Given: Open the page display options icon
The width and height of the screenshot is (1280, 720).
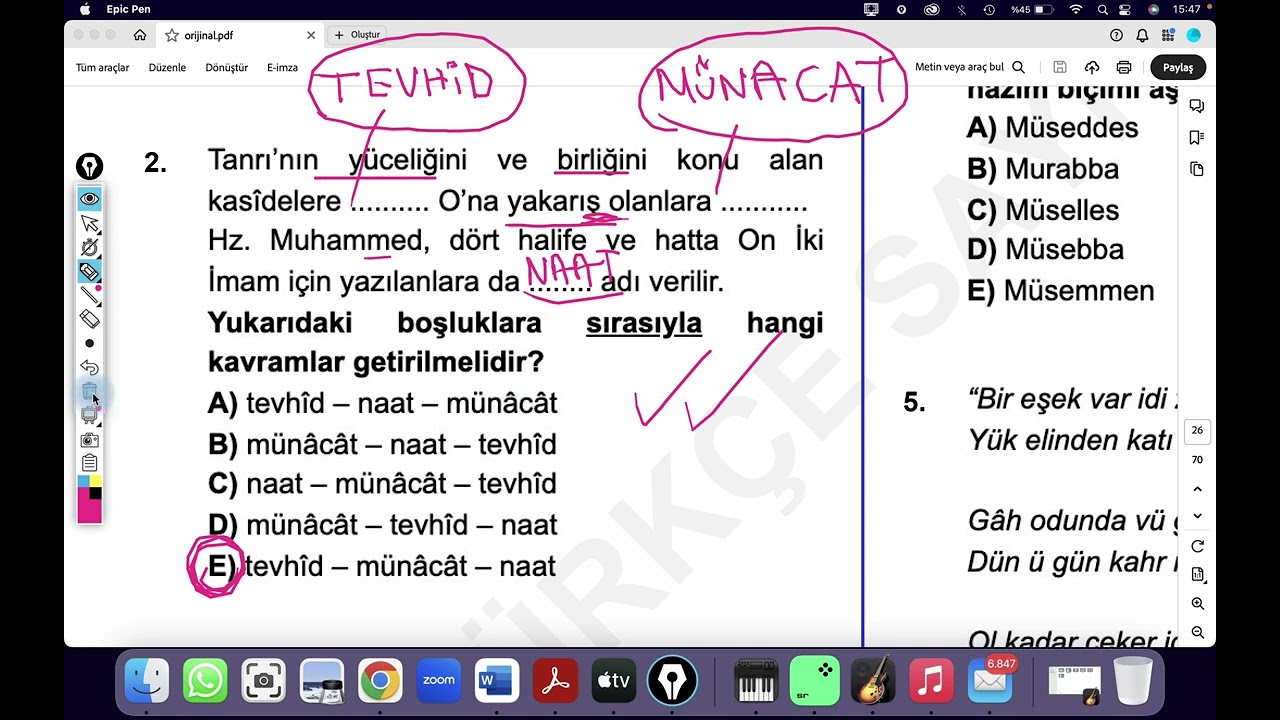Looking at the screenshot, I should point(1198,575).
